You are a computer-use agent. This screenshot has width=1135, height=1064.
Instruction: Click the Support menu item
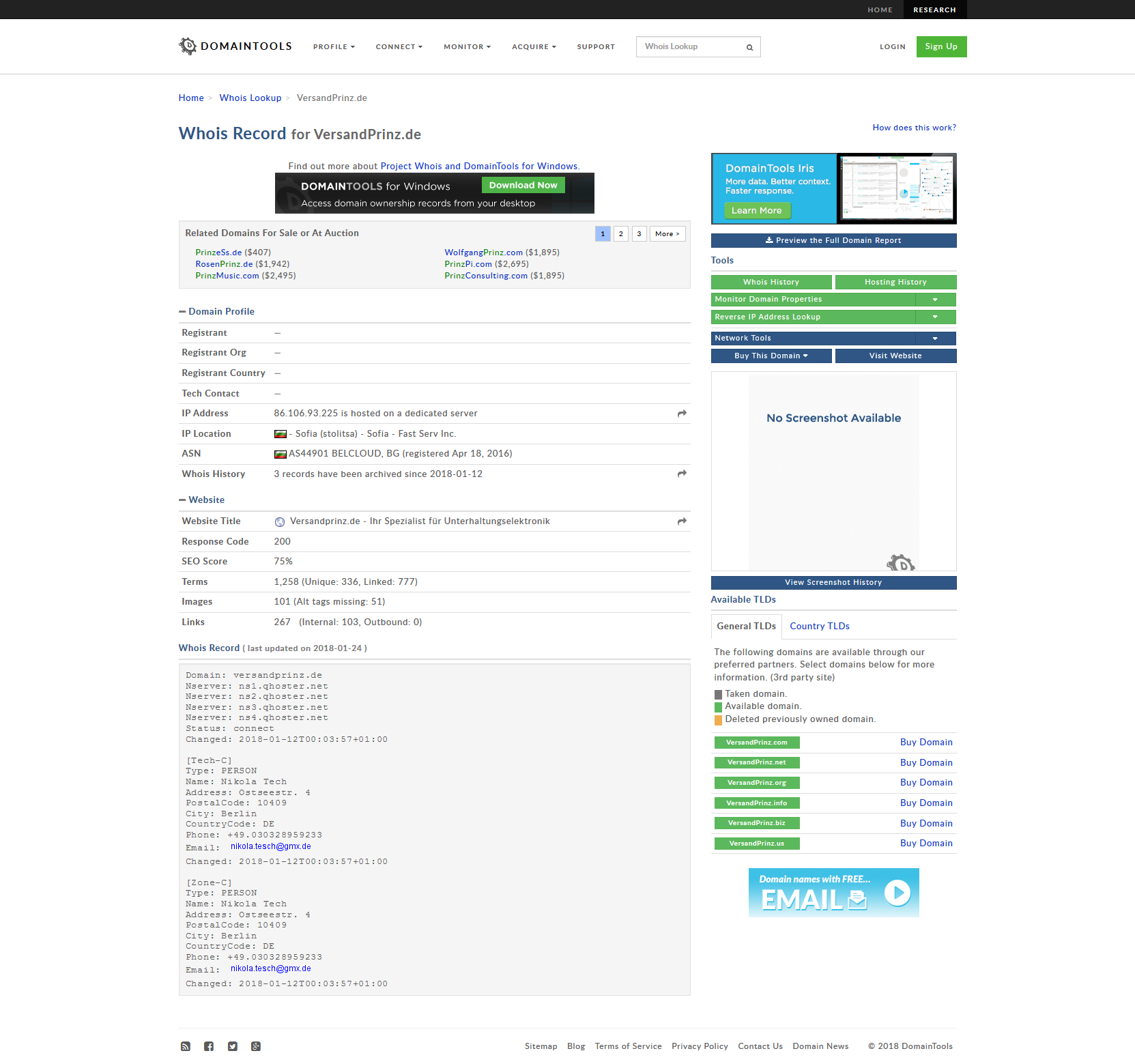tap(596, 47)
